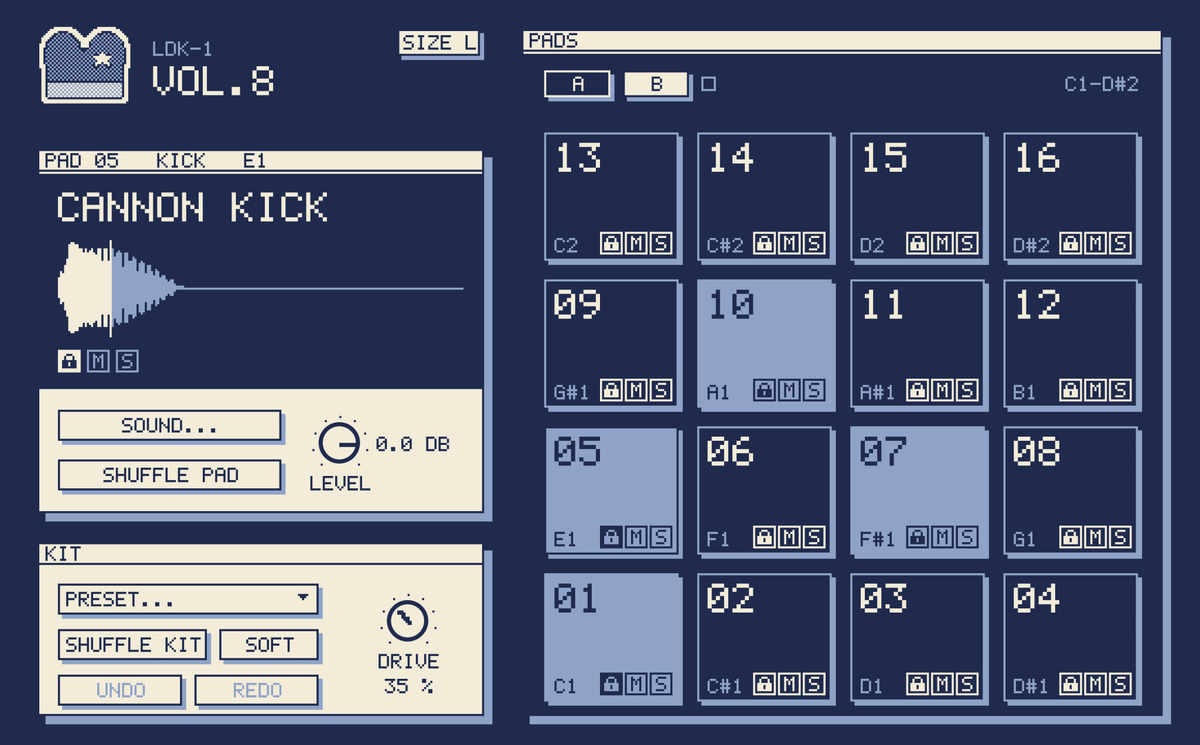Click the REDO button
Screen dimensions: 1200x745
pyautogui.click(x=257, y=690)
